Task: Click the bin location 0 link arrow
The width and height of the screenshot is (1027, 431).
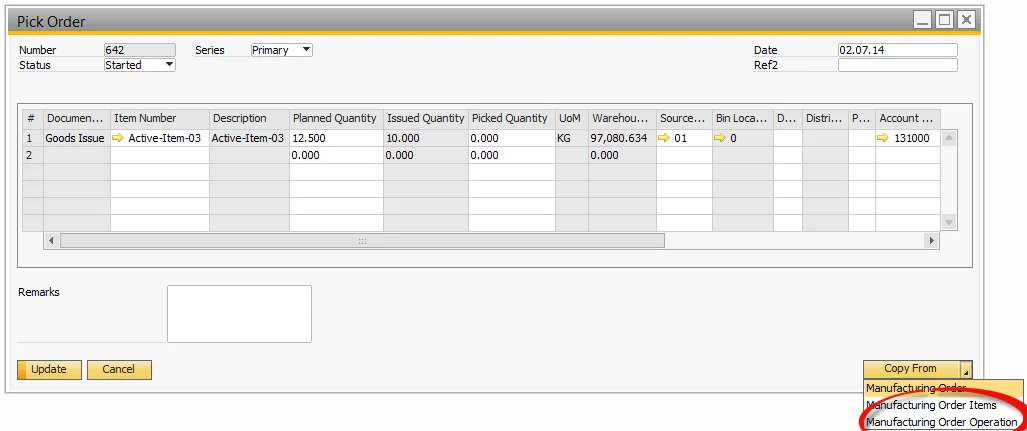Action: (x=720, y=138)
